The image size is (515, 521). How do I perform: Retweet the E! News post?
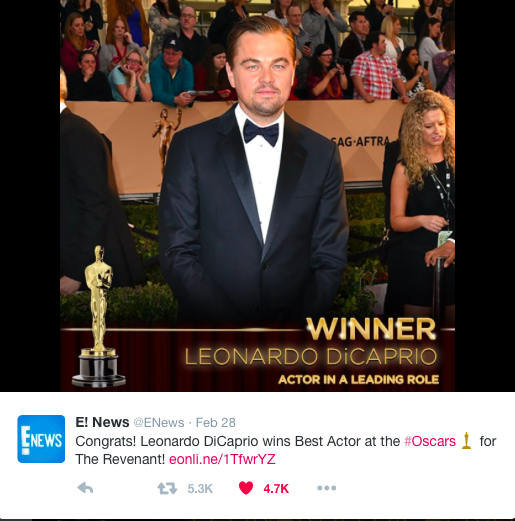coord(167,488)
